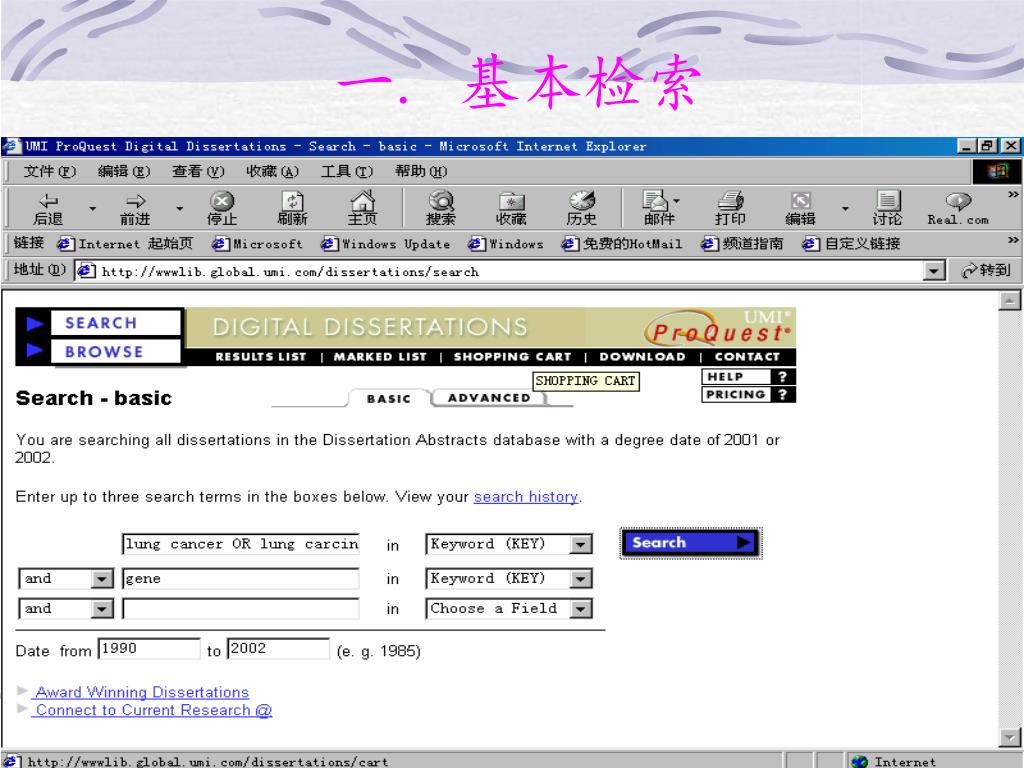Open the Discuss (讨论) toolbar icon

[887, 208]
